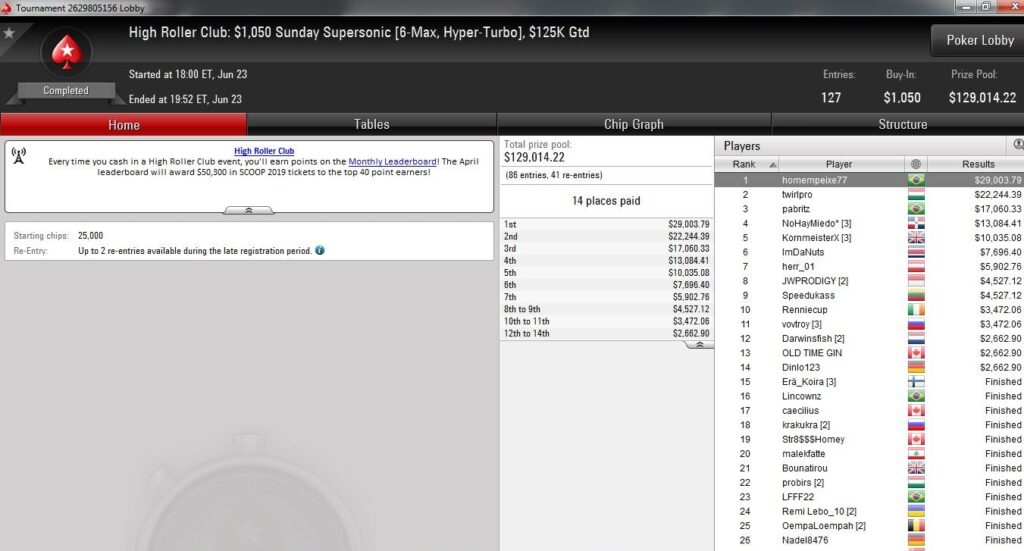Click Brazil flag beside homempeixe77
1024x551 pixels.
click(x=916, y=180)
